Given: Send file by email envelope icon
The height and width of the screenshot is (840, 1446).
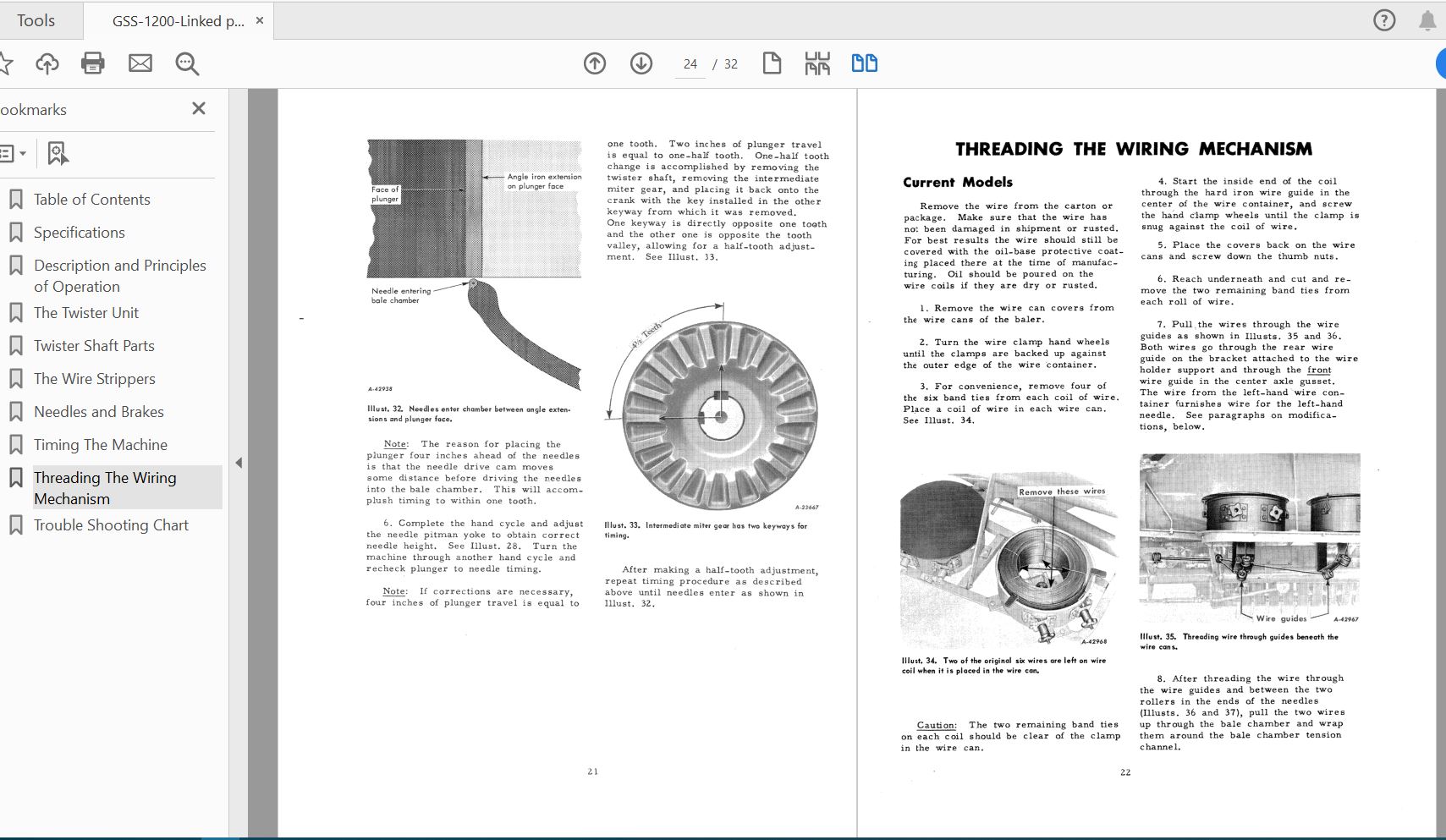Looking at the screenshot, I should pyautogui.click(x=140, y=63).
